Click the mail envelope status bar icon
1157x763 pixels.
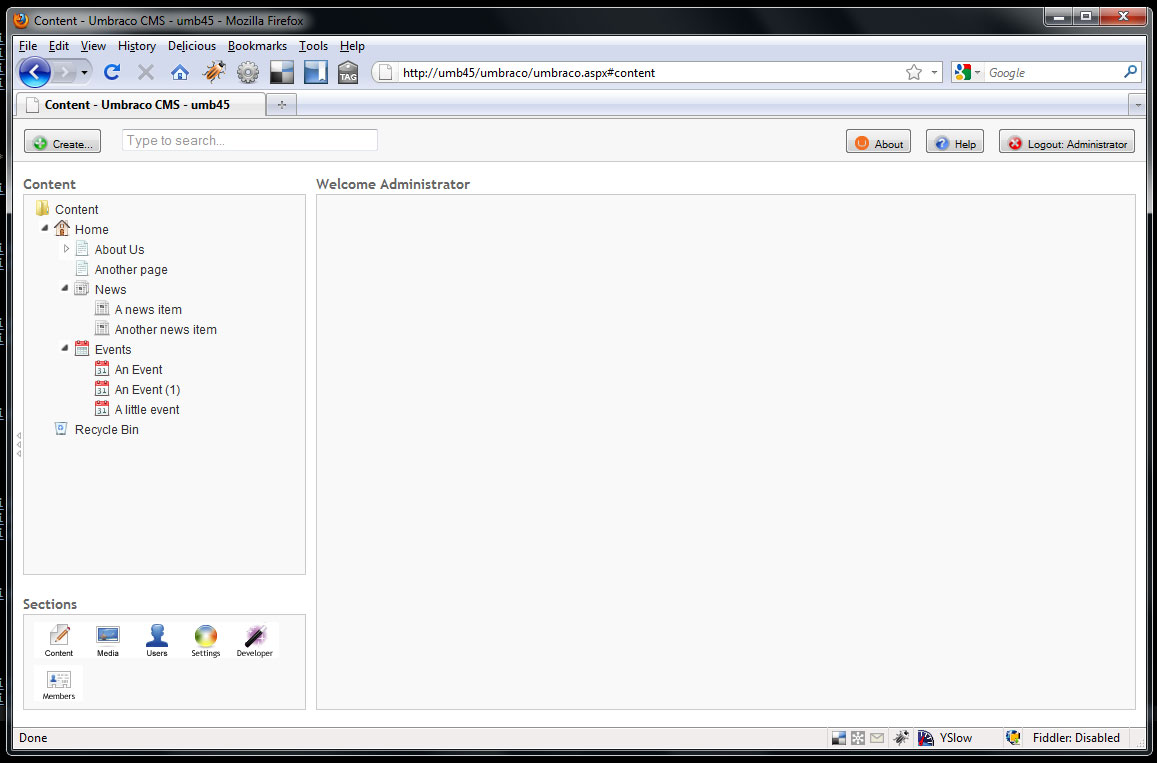click(x=877, y=737)
